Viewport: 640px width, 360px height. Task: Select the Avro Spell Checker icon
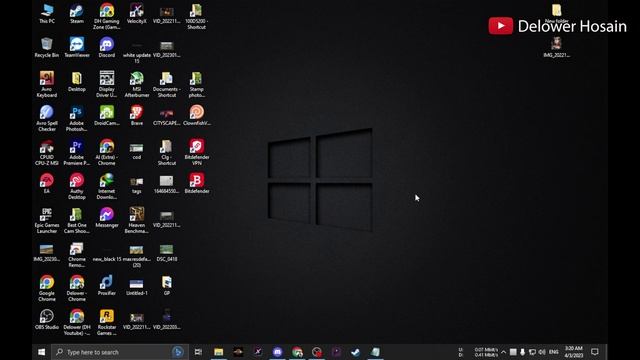point(47,118)
